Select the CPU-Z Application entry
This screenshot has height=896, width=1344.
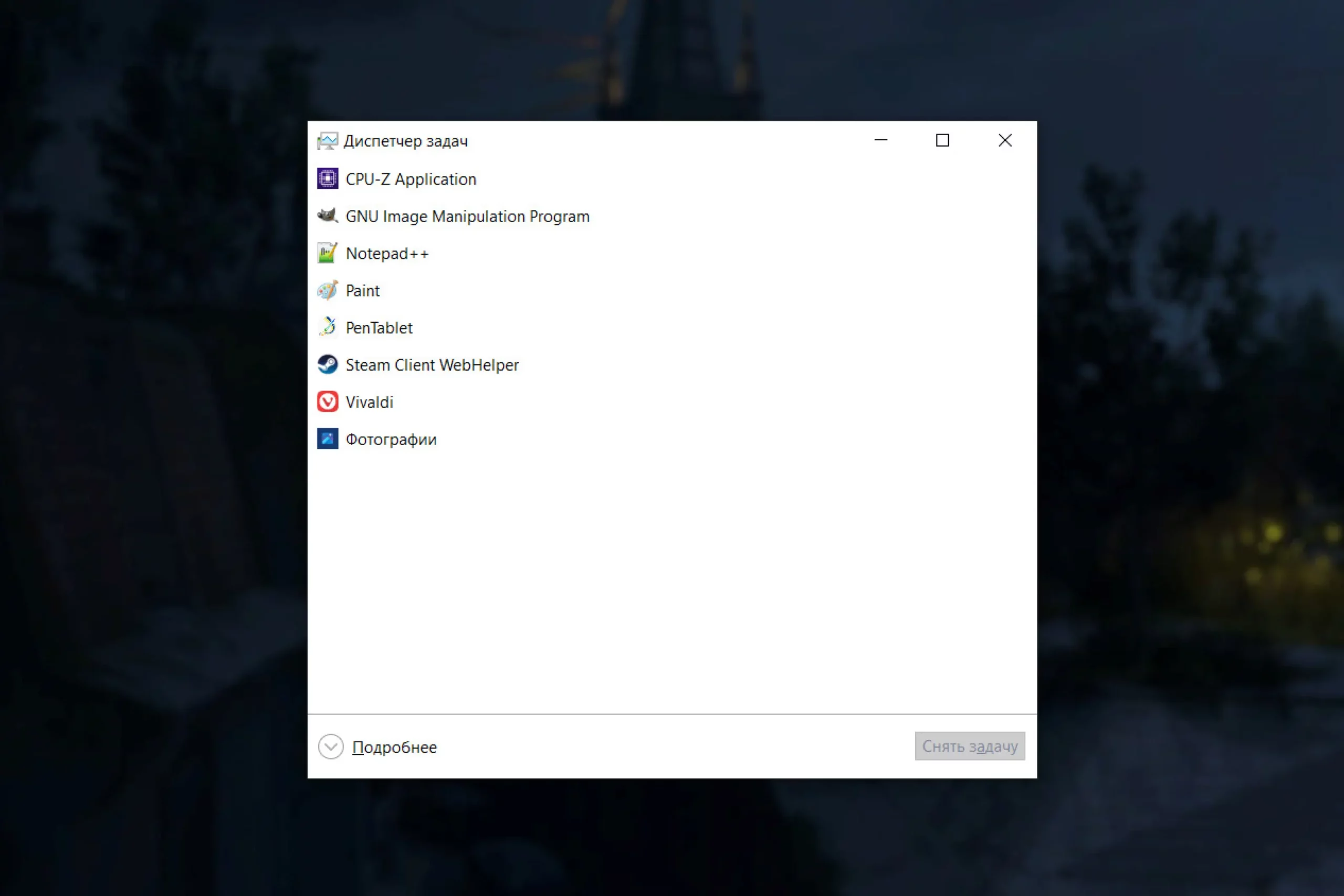click(x=410, y=180)
